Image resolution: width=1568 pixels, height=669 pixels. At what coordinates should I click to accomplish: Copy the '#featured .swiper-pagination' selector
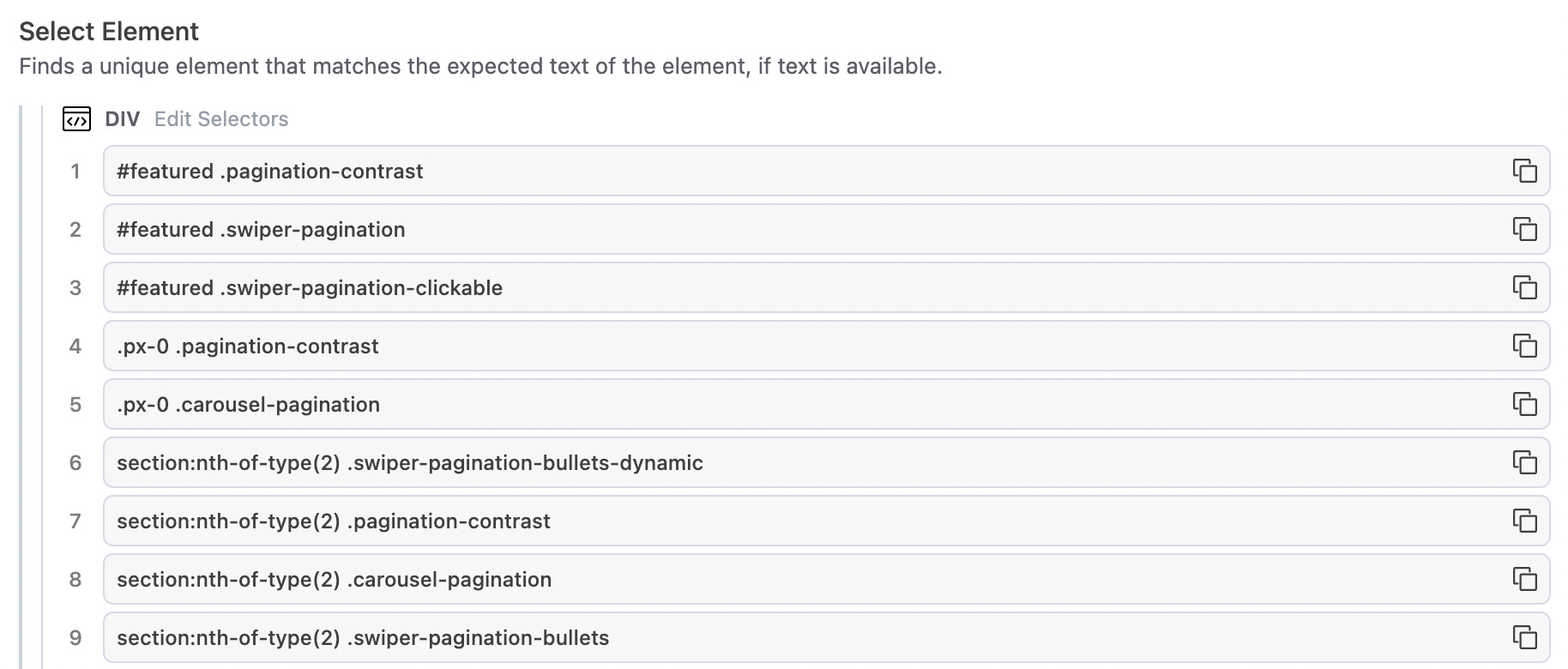1524,229
